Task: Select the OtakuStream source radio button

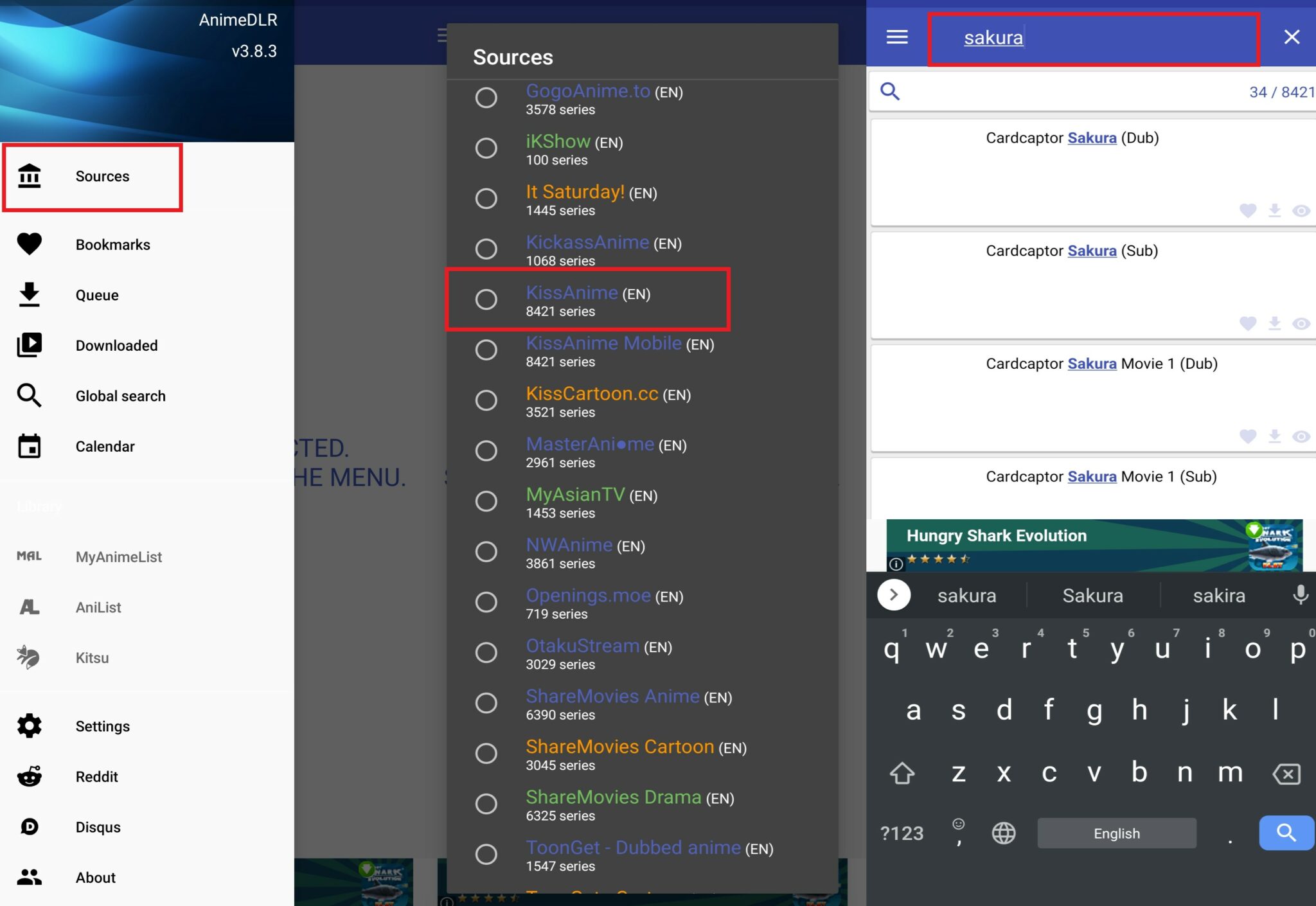Action: (x=486, y=652)
